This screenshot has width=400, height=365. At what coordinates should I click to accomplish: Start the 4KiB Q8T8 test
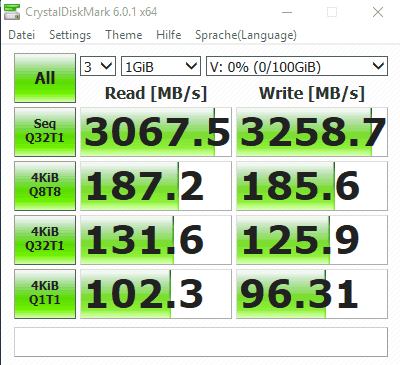pyautogui.click(x=45, y=186)
